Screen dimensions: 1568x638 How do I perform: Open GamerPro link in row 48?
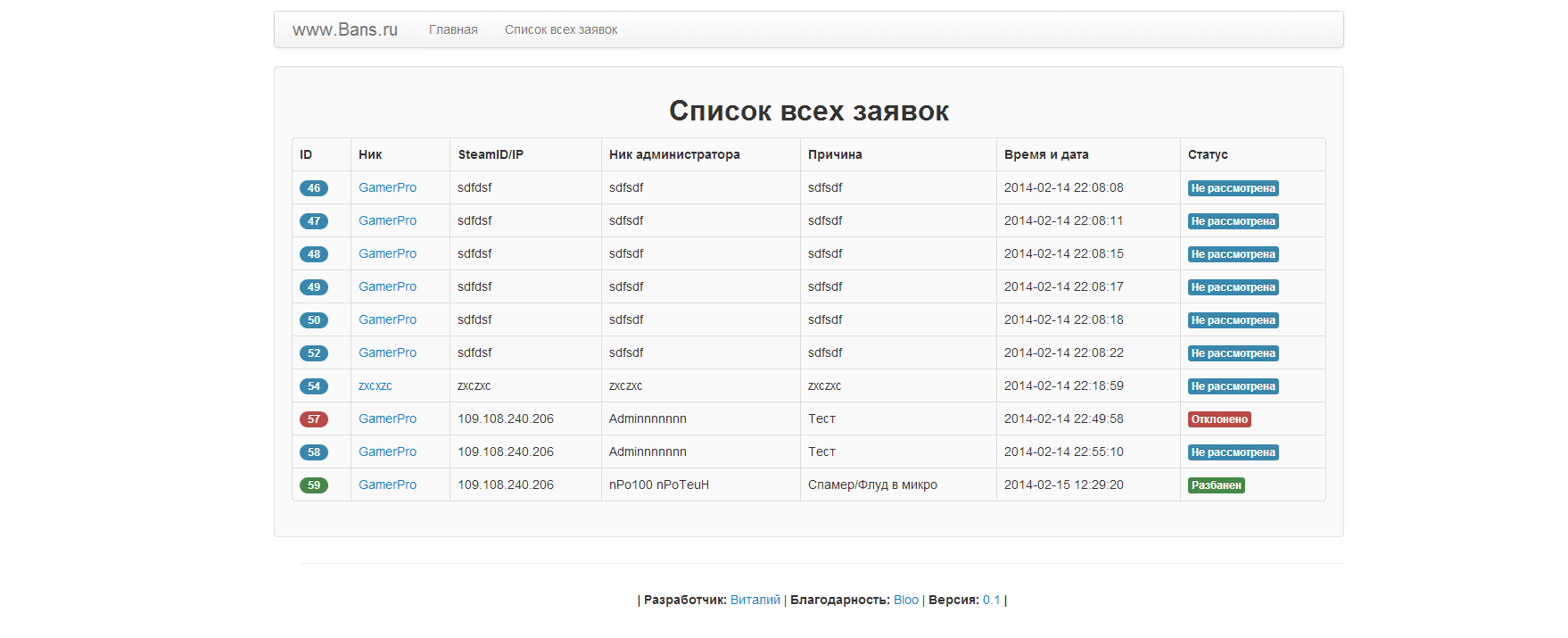click(x=387, y=253)
